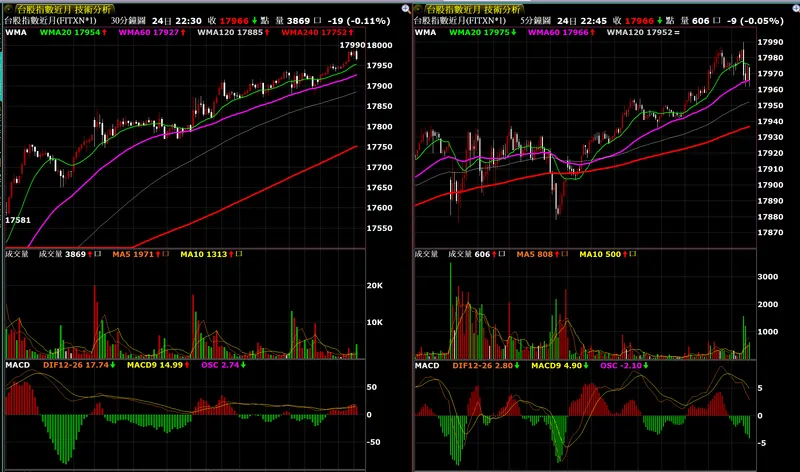Click the magenta WMA60 17927 legend
Screen dimensions: 800x472
(152, 32)
